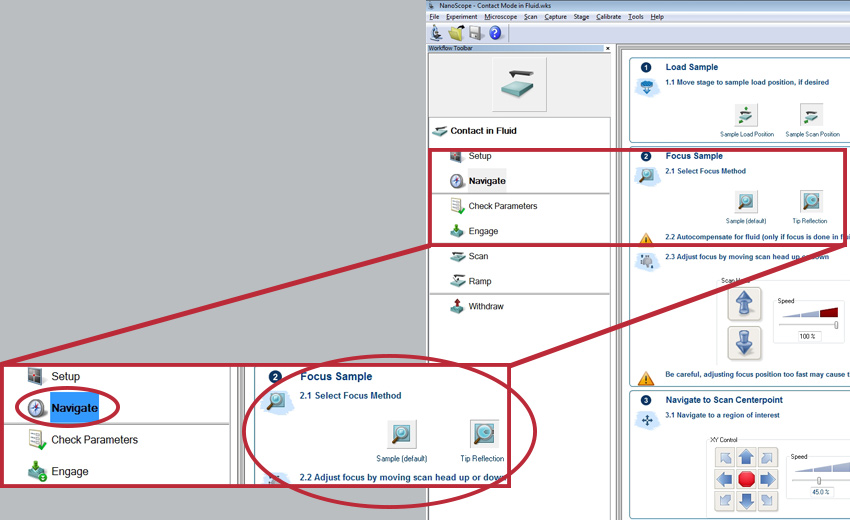Click the Sample Scan Position icon
The image size is (850, 520).
(812, 114)
